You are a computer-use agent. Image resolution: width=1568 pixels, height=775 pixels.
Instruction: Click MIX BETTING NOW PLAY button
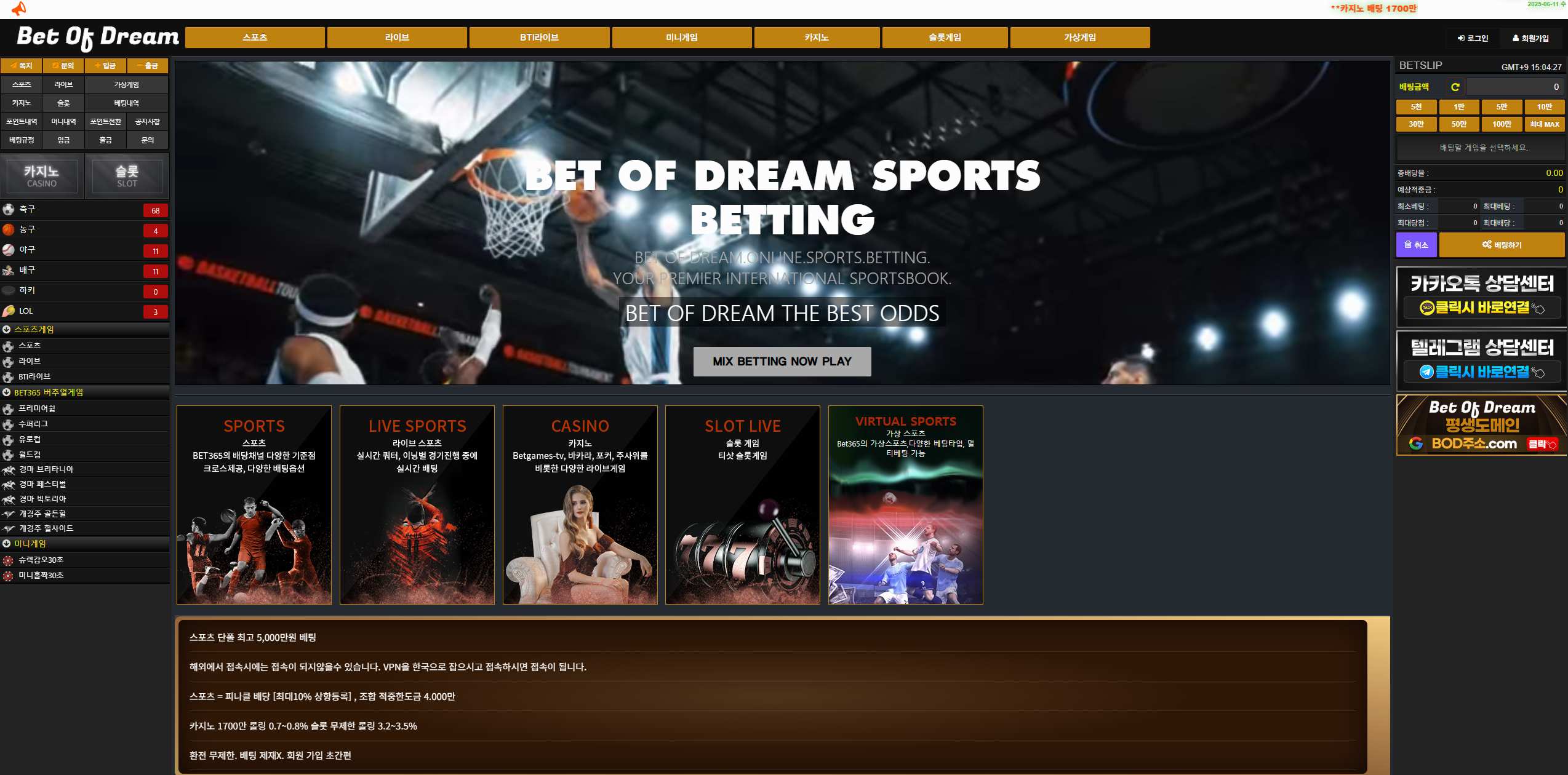click(x=782, y=362)
